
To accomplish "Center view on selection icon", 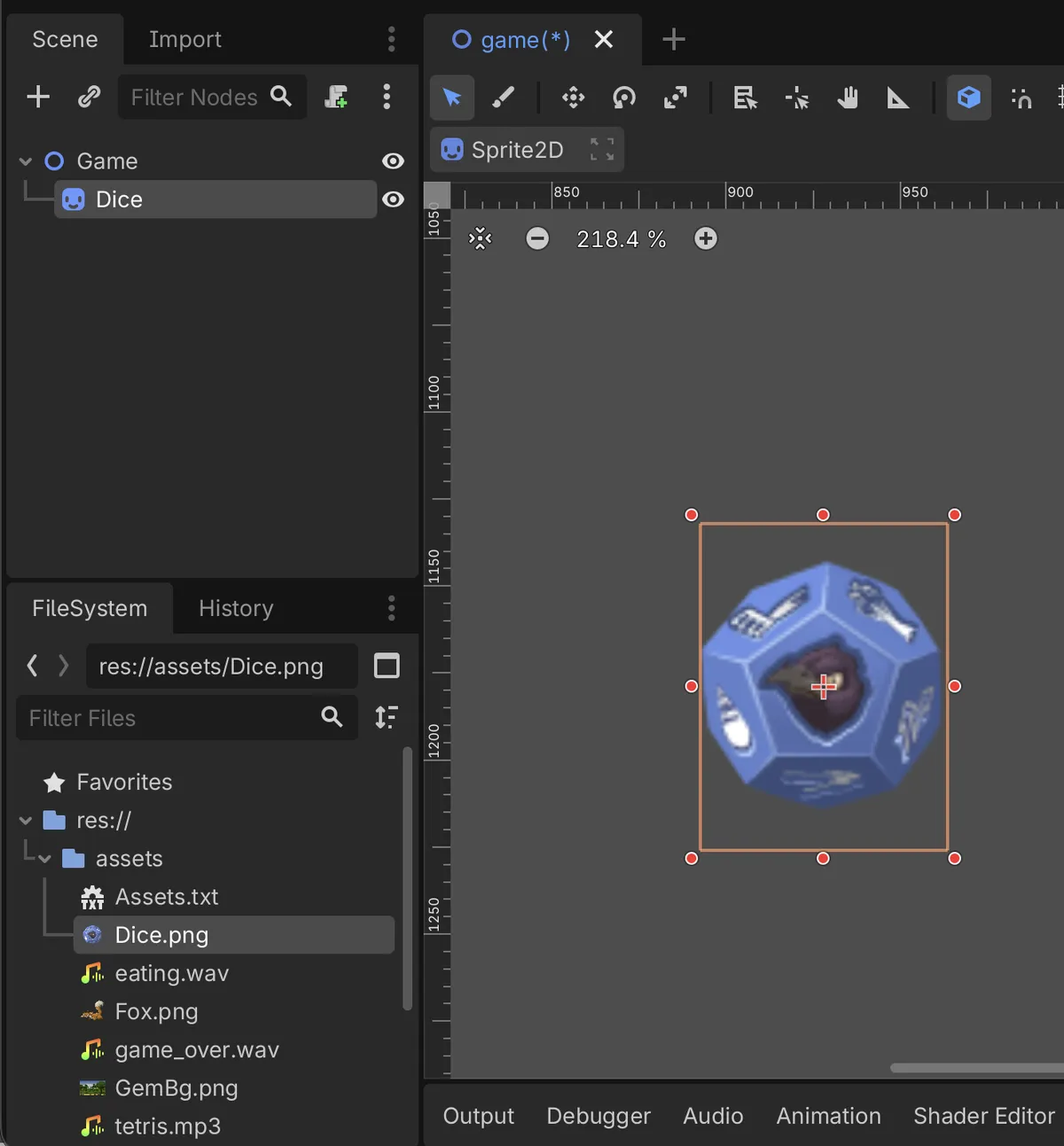I will 481,238.
